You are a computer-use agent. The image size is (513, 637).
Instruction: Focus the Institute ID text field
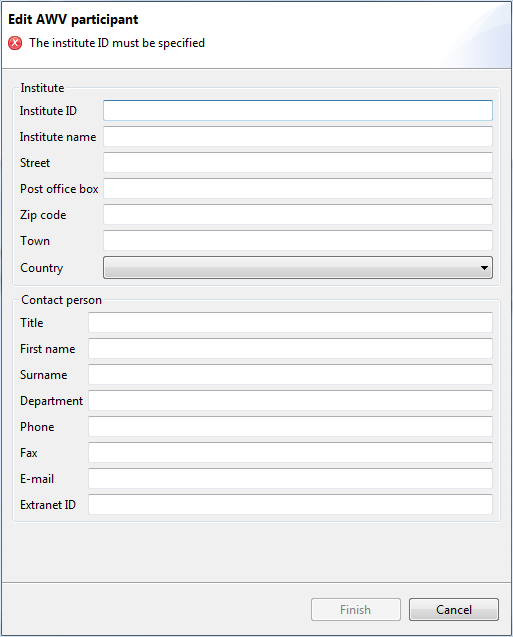(298, 110)
